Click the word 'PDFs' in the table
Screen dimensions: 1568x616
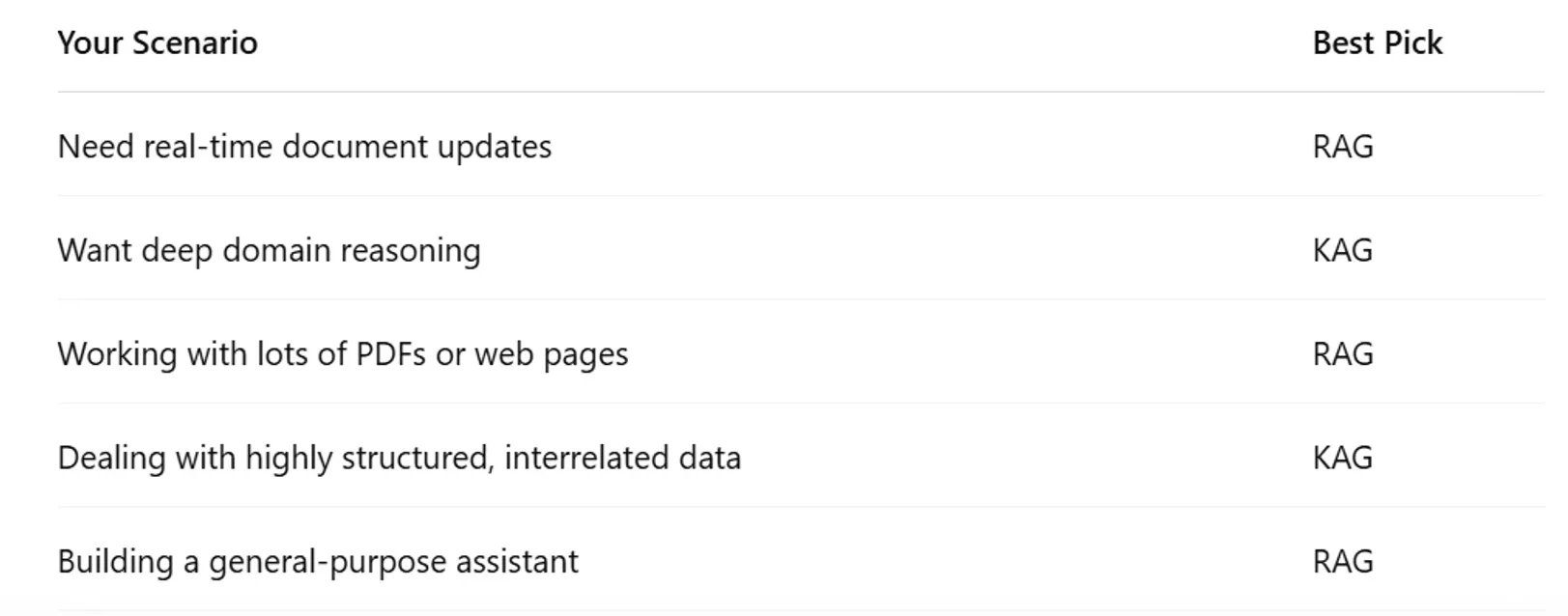point(390,354)
